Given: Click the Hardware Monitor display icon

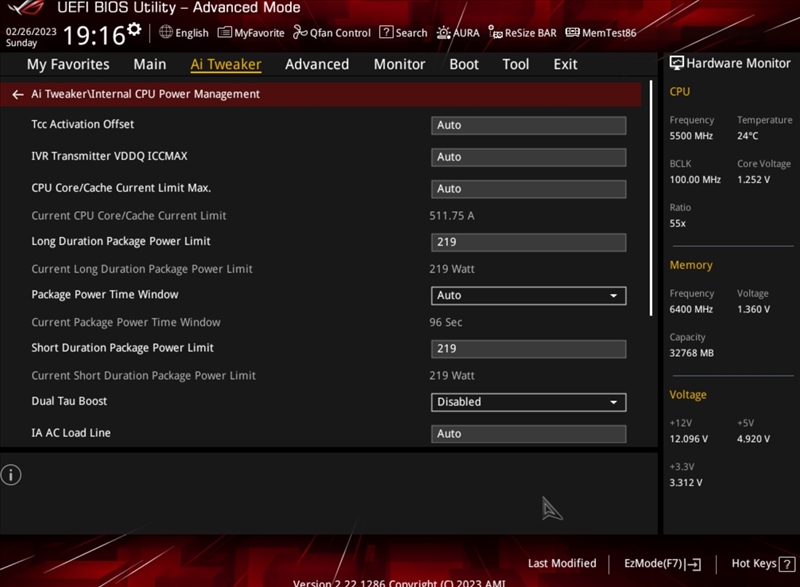Looking at the screenshot, I should (x=677, y=63).
